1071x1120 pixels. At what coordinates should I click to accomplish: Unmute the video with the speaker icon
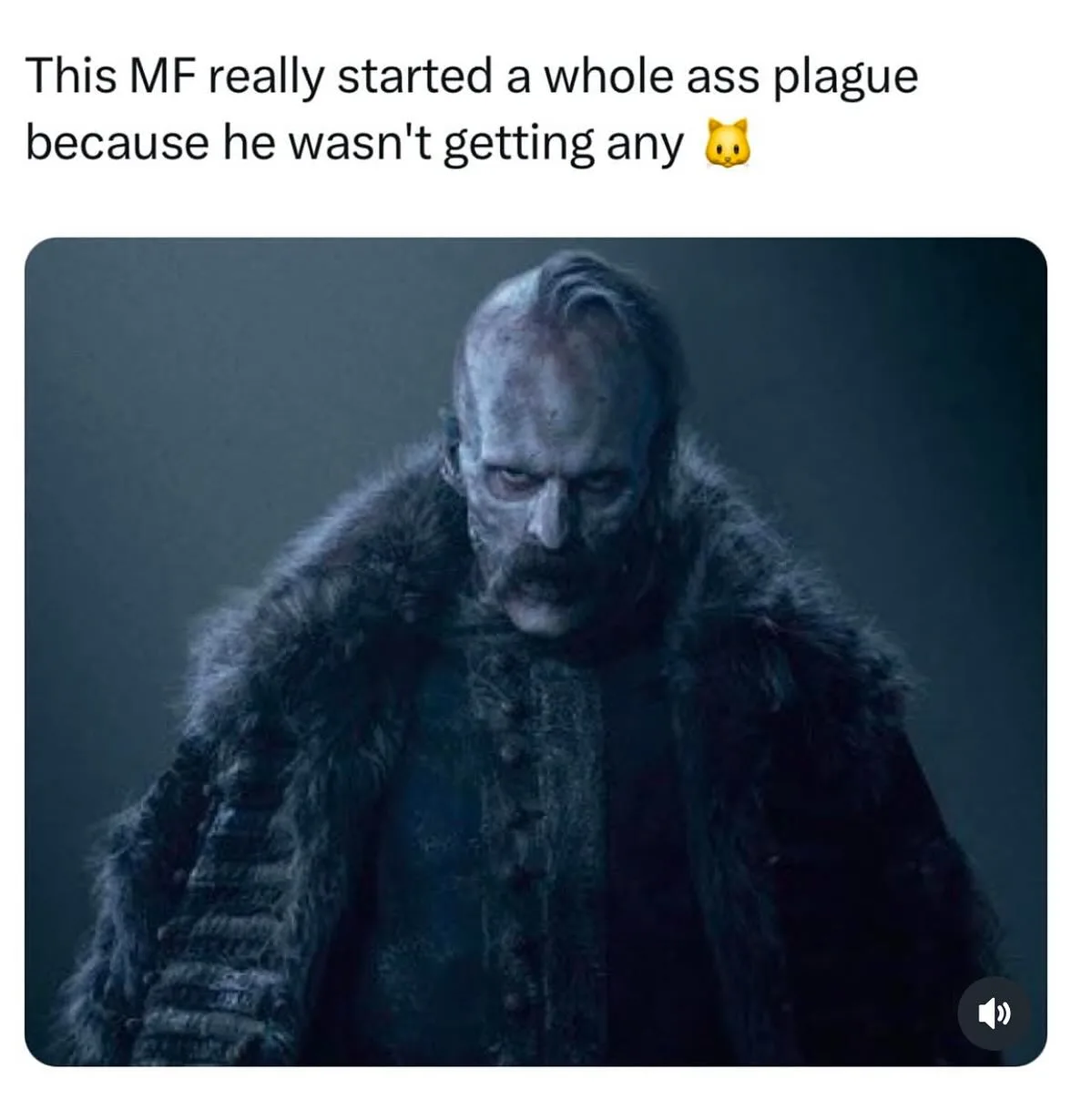(x=995, y=1013)
